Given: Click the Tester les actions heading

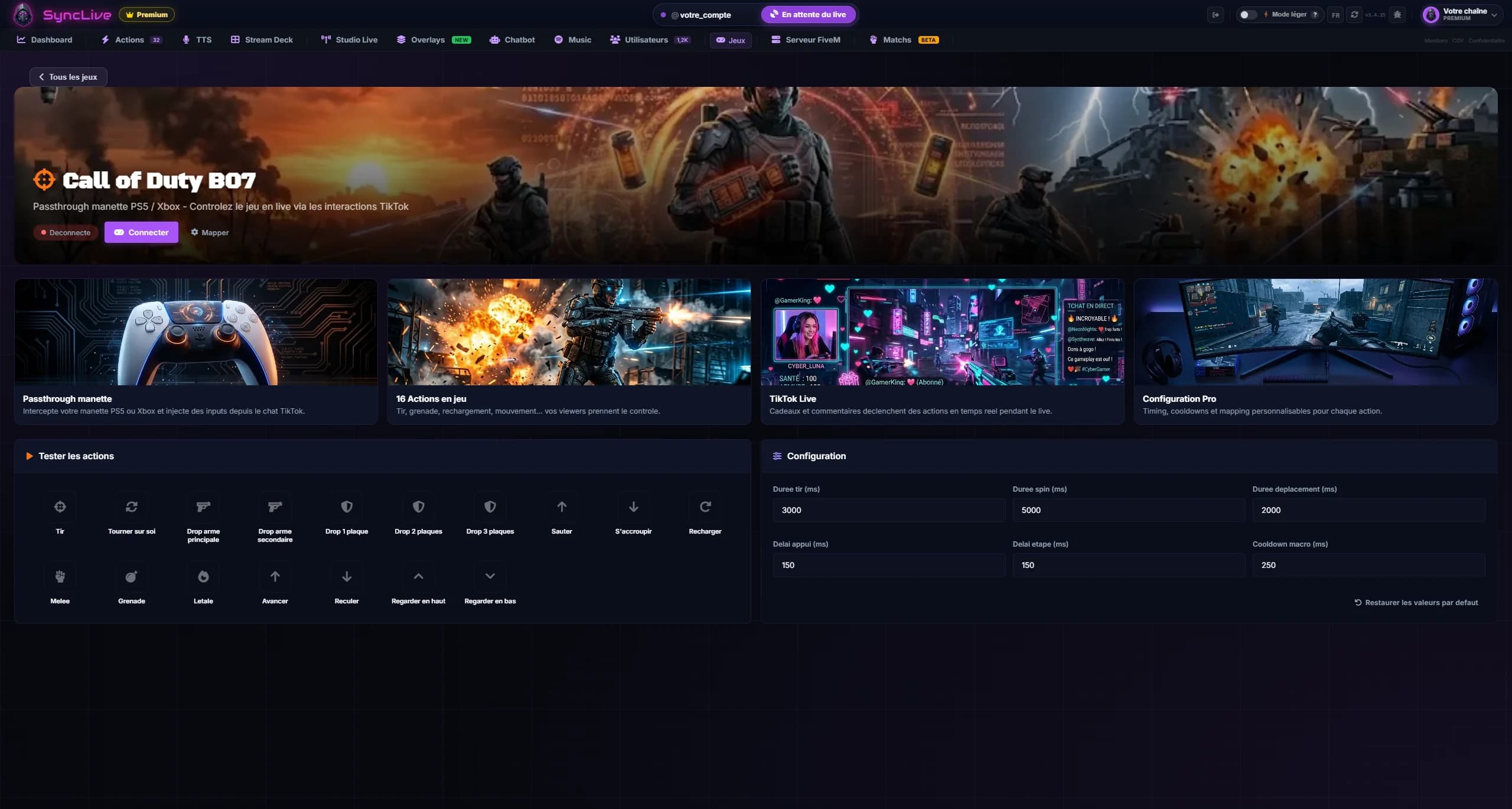Looking at the screenshot, I should (76, 456).
